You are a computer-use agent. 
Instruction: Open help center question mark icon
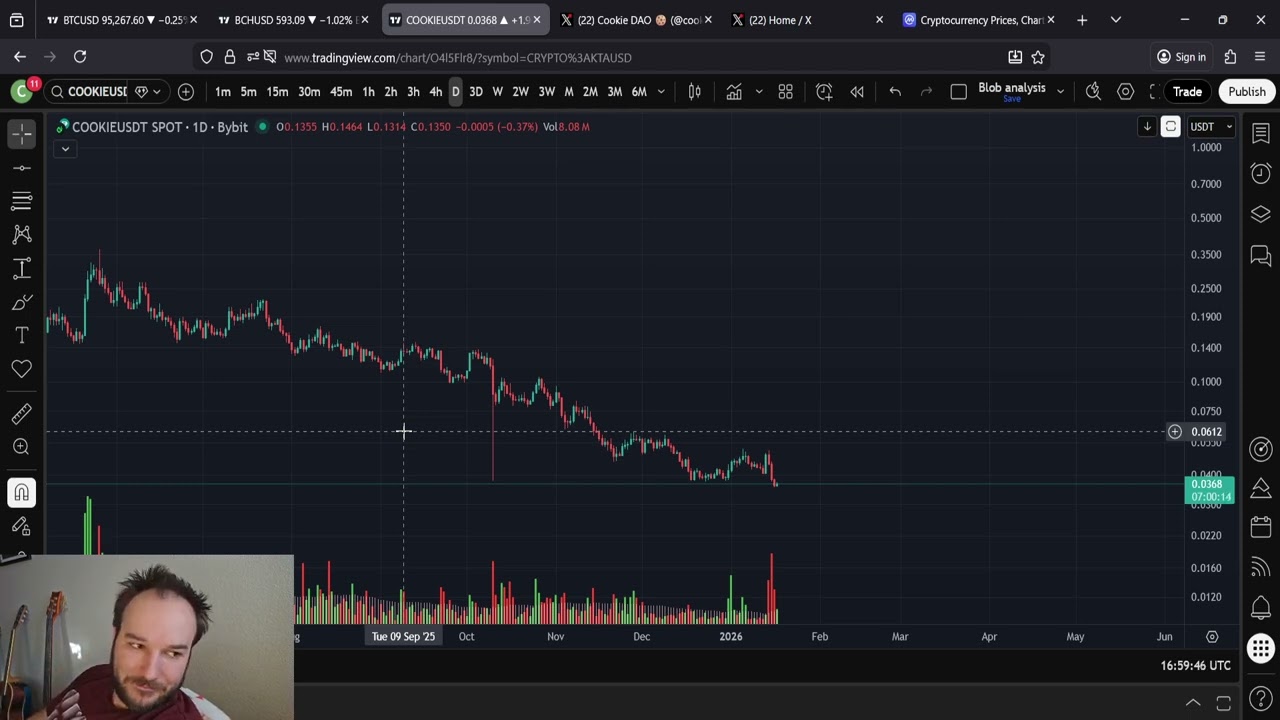[1261, 701]
